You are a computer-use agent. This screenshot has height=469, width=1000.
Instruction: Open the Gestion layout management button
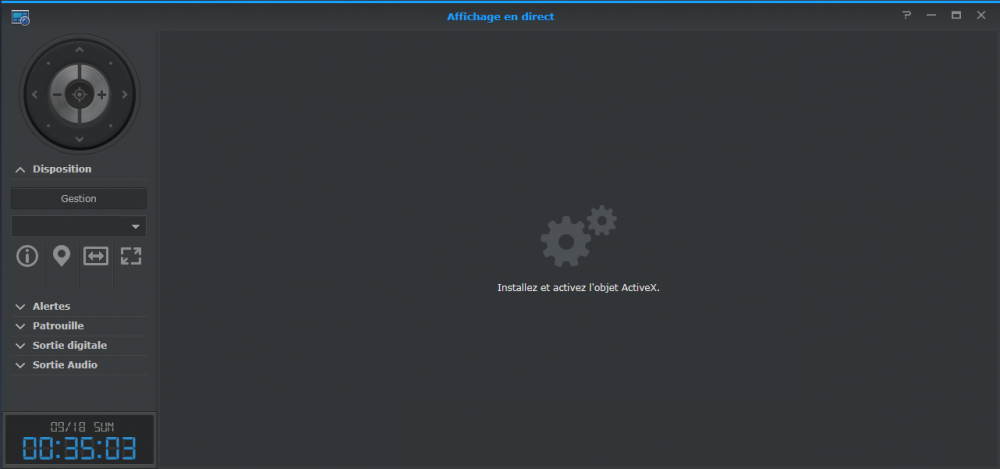[x=79, y=198]
